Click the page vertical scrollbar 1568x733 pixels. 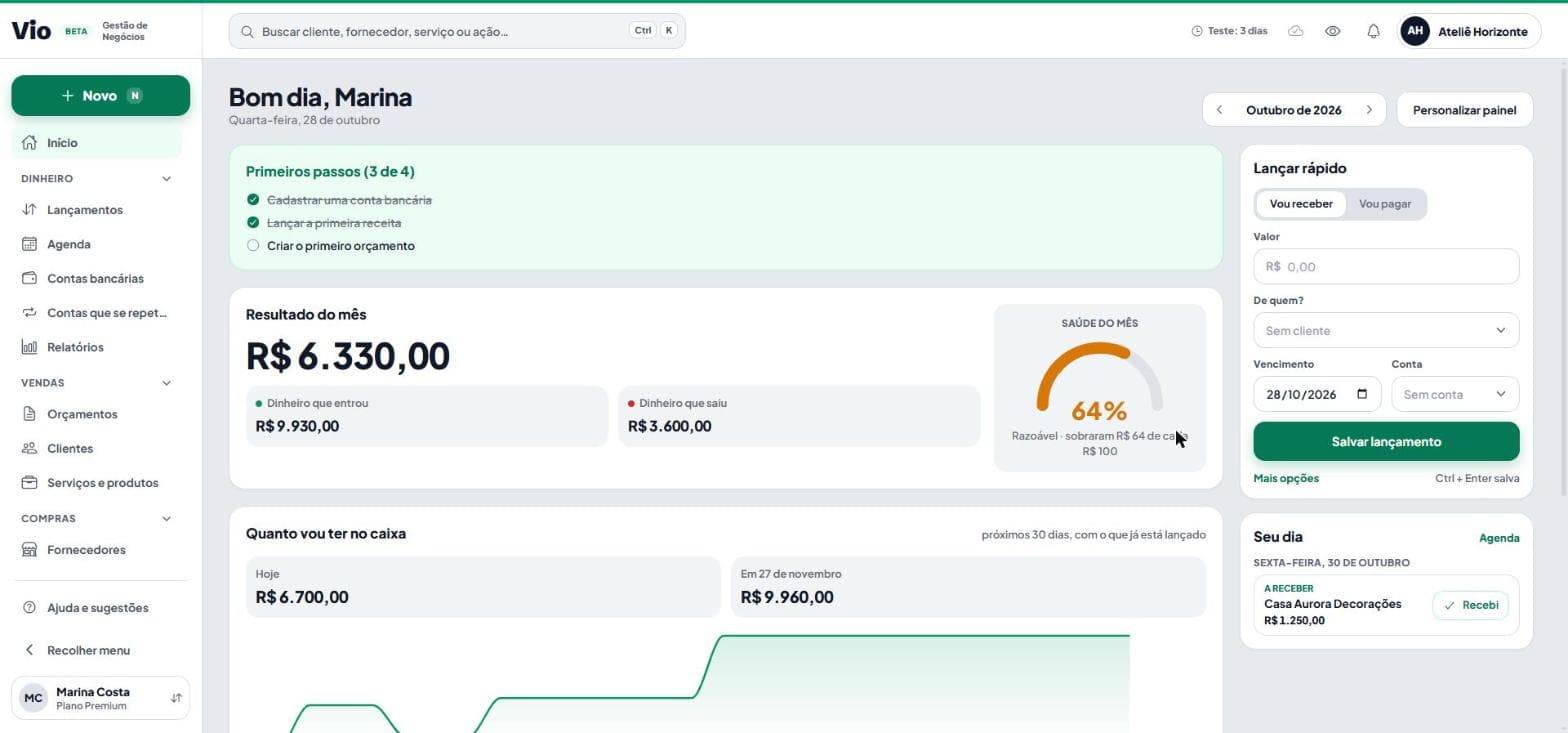coord(1563,280)
